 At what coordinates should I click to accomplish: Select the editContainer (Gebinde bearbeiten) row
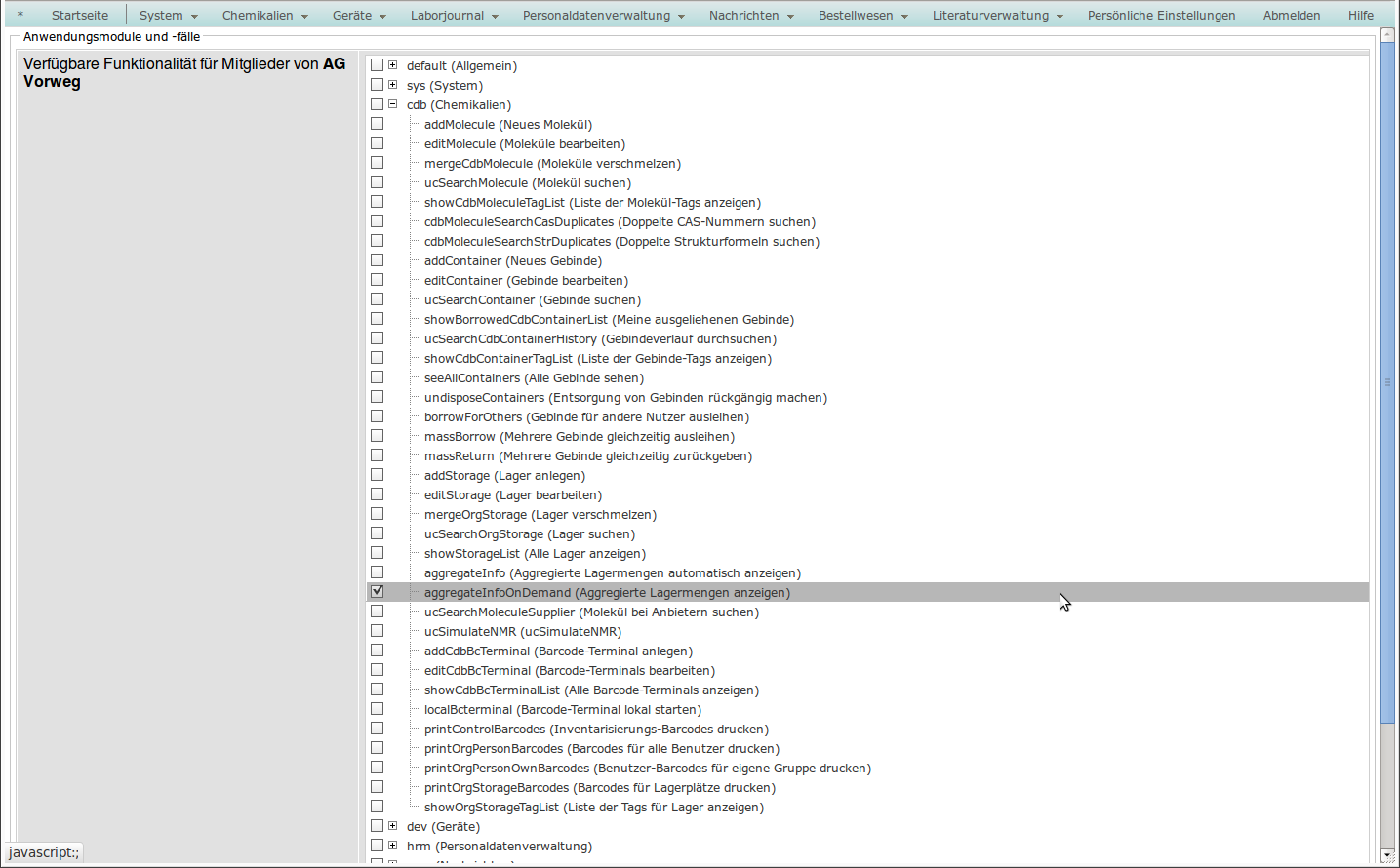526,281
